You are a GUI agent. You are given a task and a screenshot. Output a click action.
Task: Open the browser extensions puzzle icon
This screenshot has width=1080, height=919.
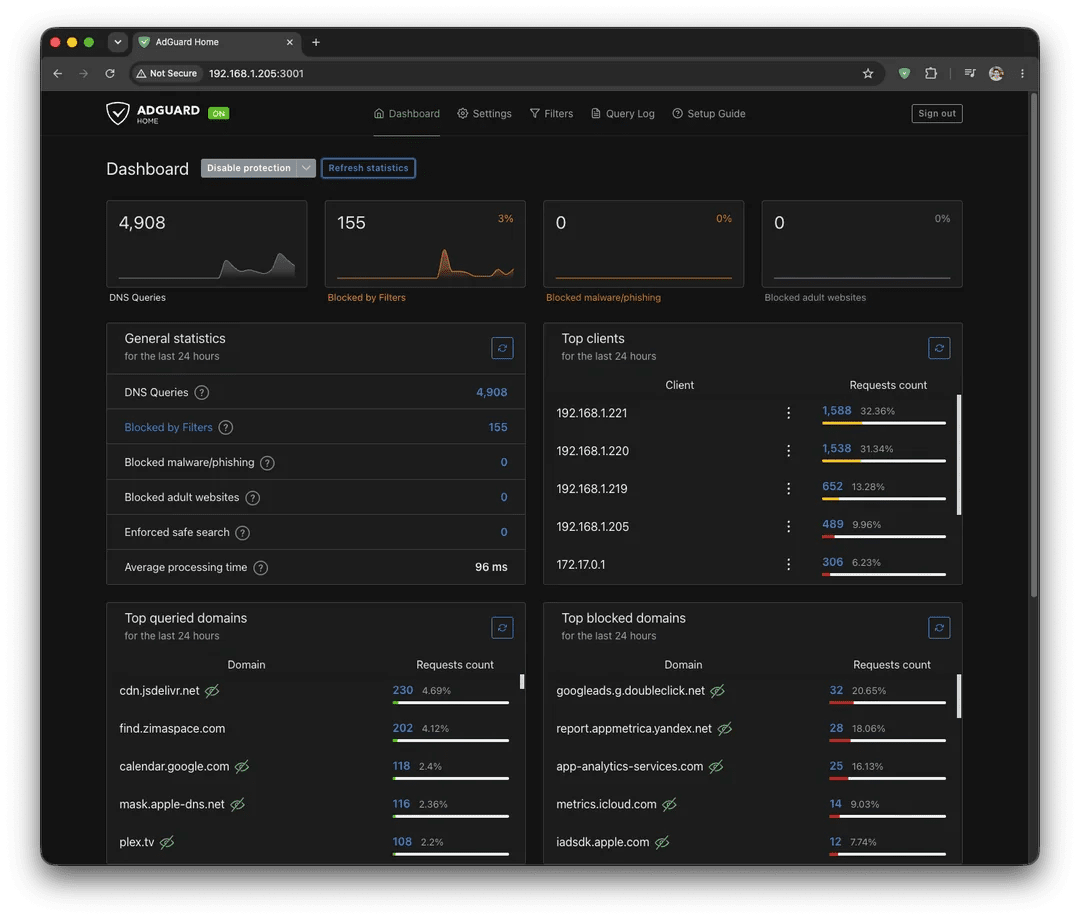pos(931,74)
